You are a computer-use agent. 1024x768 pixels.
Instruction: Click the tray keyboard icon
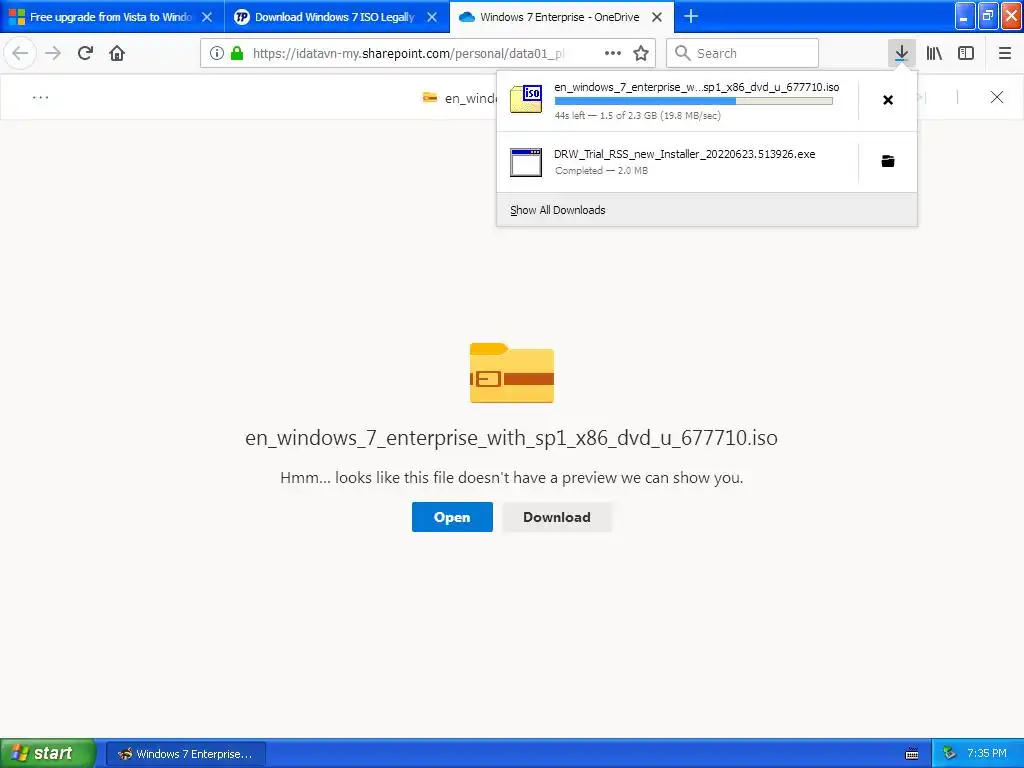(x=912, y=754)
